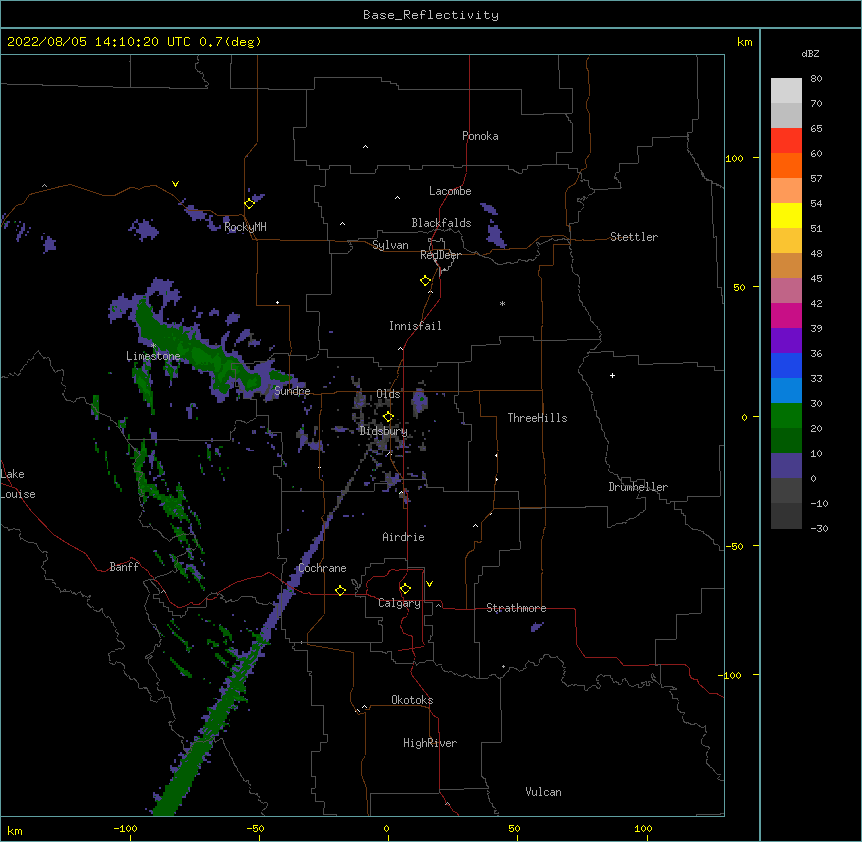Click the 80 dBZ light gray legend swatch
This screenshot has height=842, width=862.
pos(786,90)
